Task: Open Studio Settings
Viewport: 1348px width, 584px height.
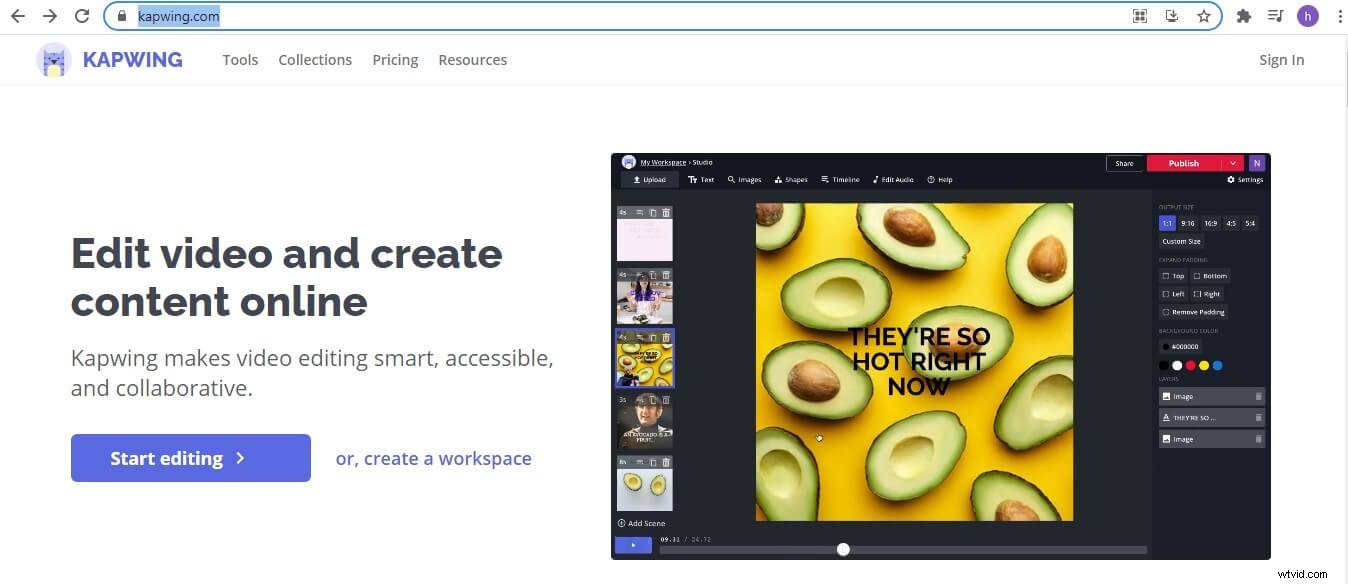Action: [1245, 179]
